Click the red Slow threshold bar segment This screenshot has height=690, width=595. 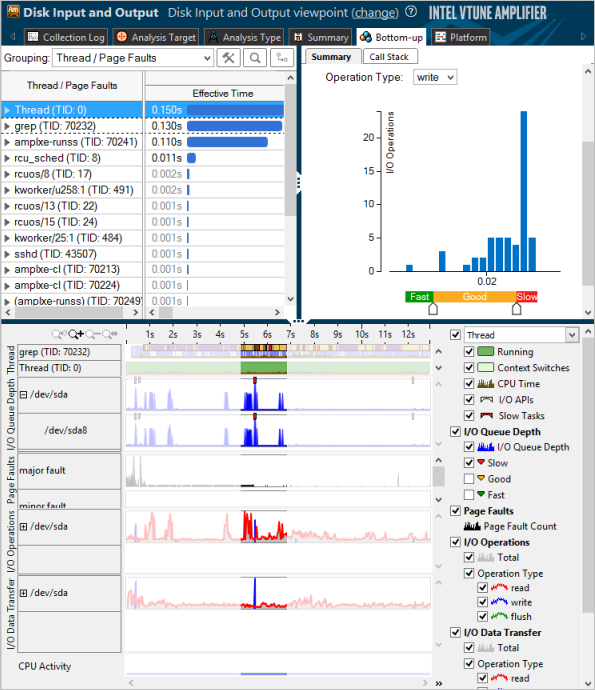click(527, 297)
